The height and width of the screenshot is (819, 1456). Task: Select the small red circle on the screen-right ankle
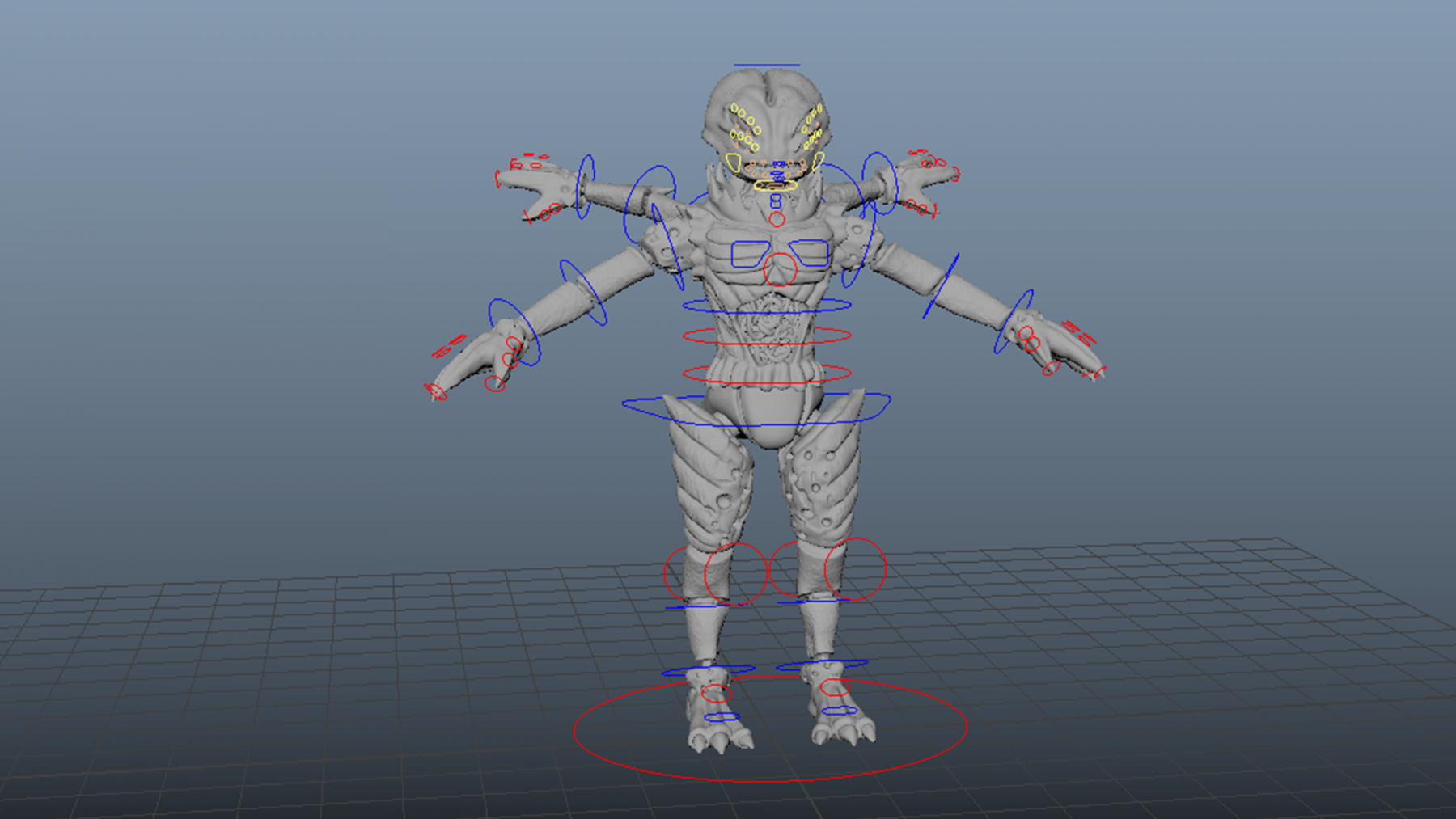[834, 688]
